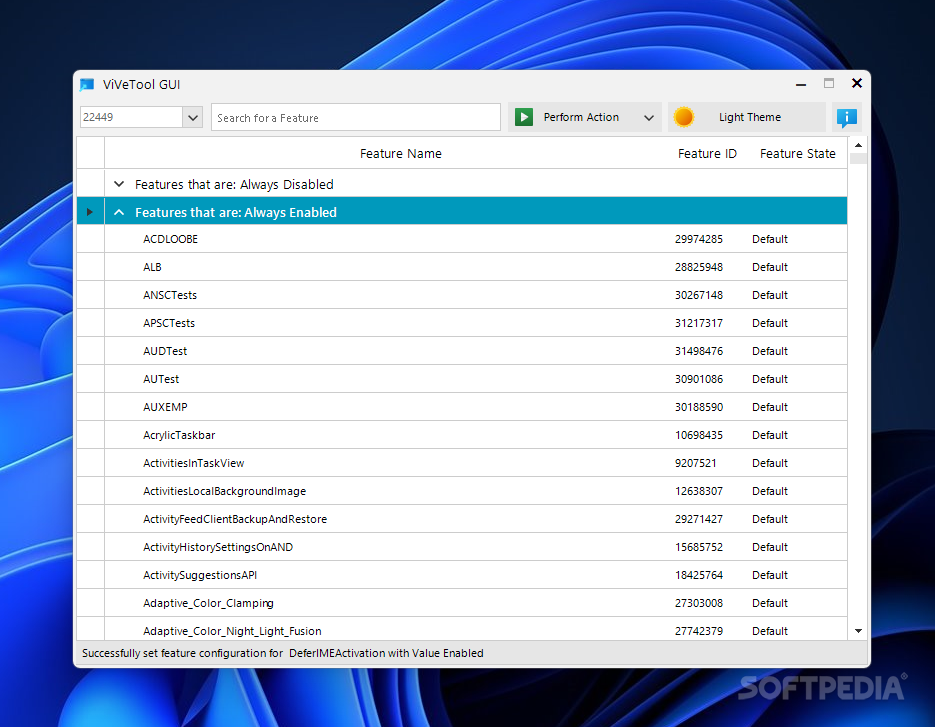
Task: Click the build number 22449 combo box
Action: (x=141, y=117)
